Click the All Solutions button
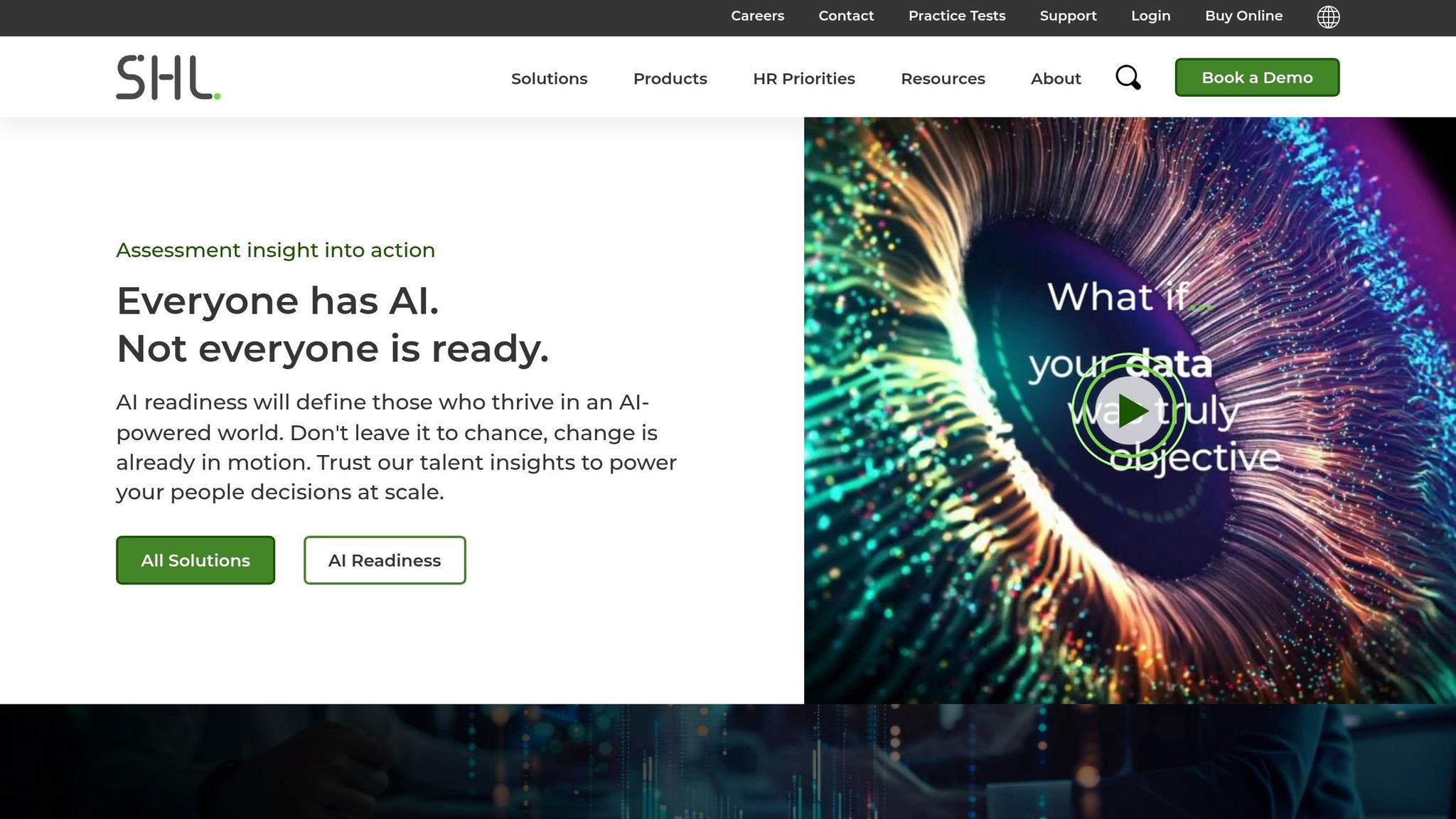1456x819 pixels. point(196,560)
